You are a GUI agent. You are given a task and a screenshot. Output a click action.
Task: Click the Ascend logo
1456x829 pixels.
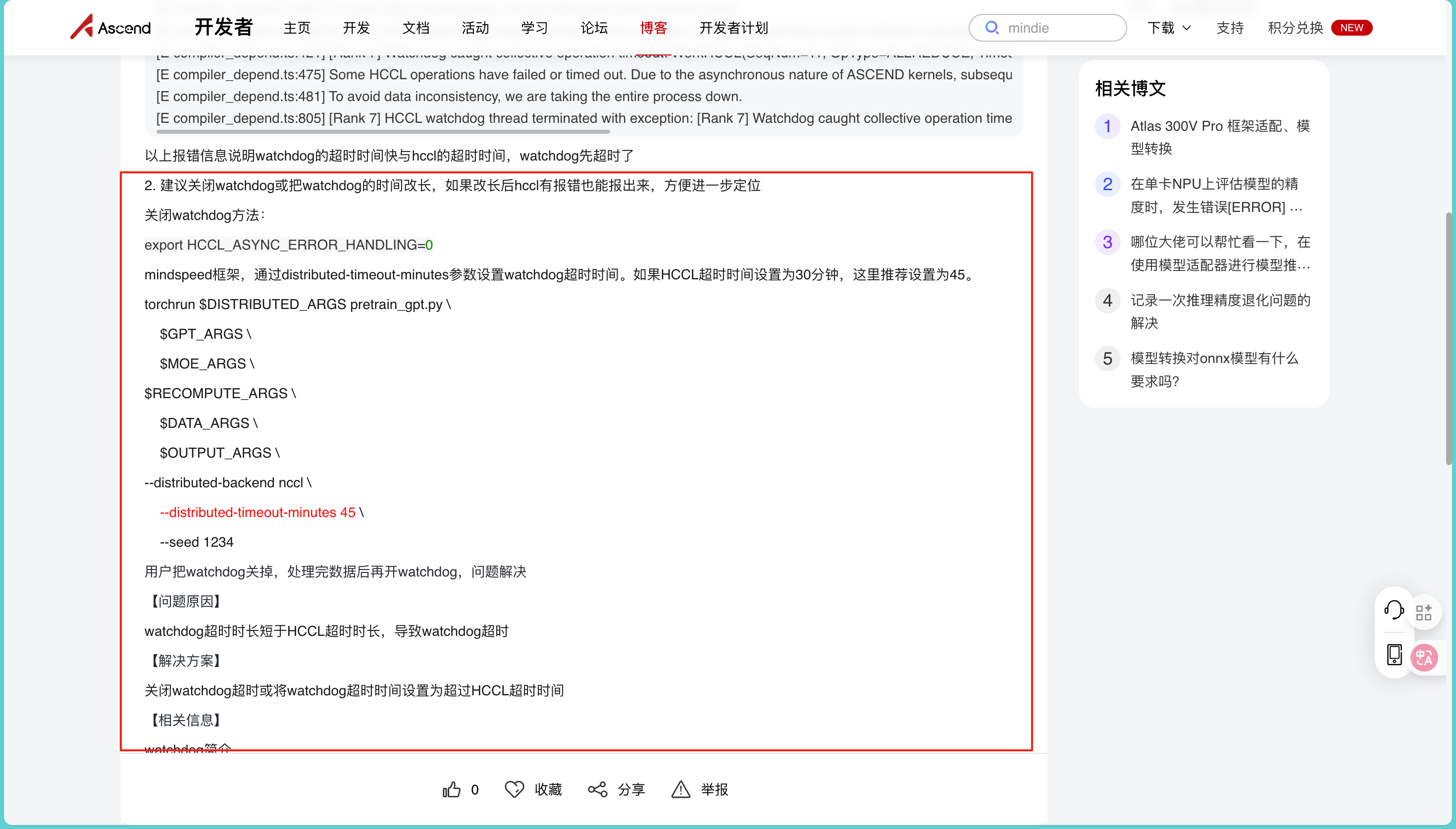pyautogui.click(x=111, y=27)
